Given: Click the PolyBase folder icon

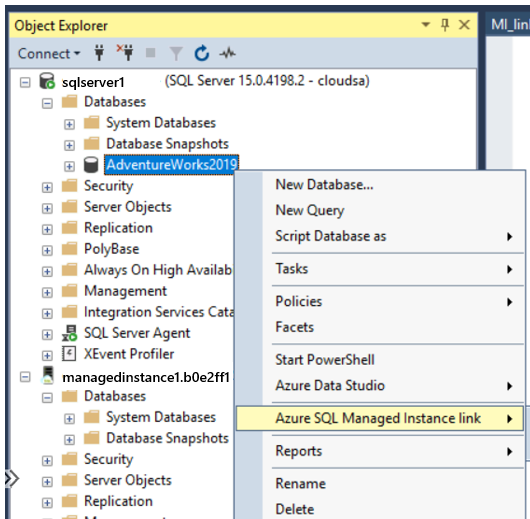Looking at the screenshot, I should 70,249.
